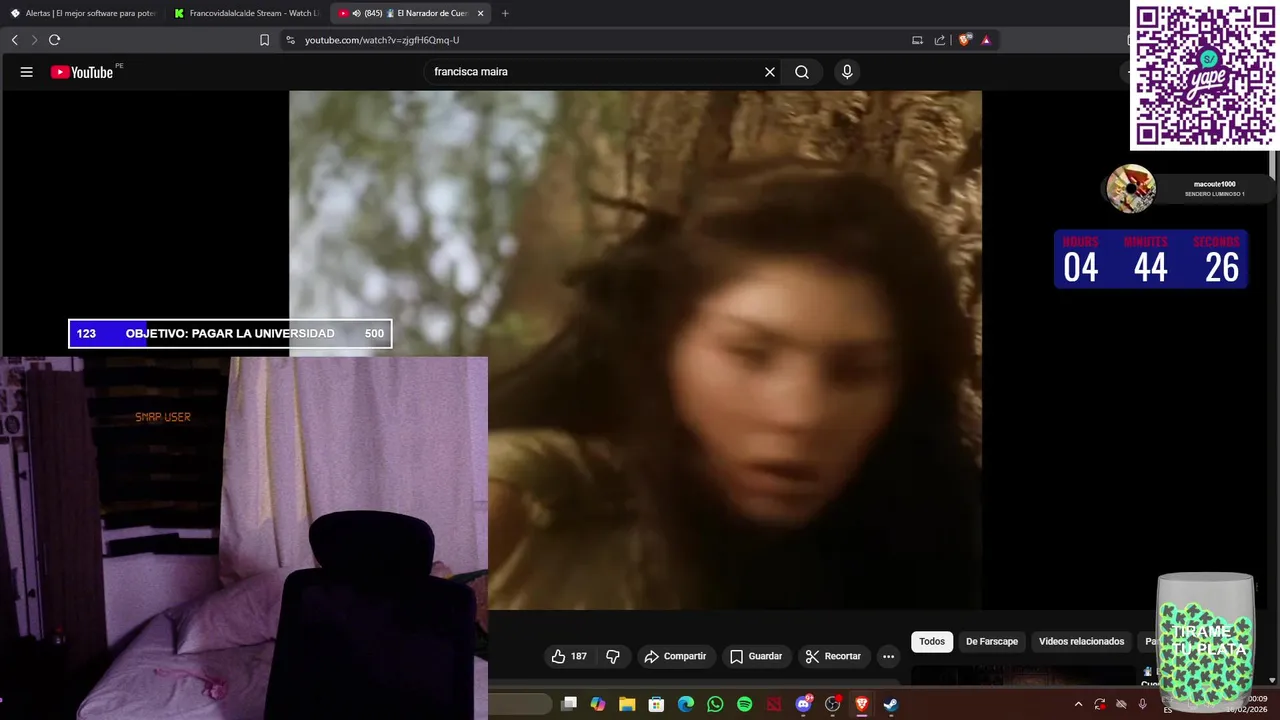Open File Explorer from taskbar

tap(627, 704)
